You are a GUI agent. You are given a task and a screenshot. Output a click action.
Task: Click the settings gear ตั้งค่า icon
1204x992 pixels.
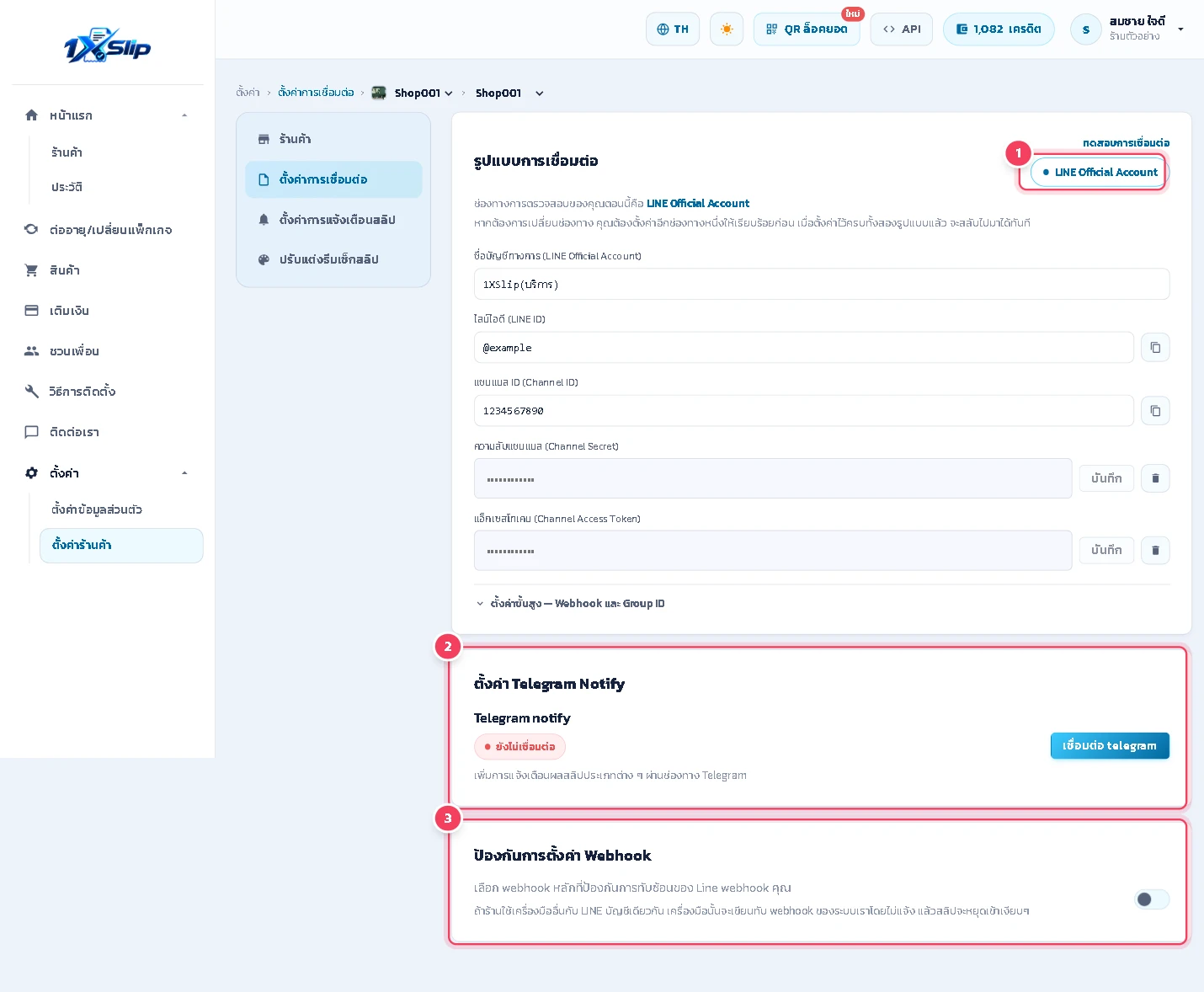tap(32, 473)
